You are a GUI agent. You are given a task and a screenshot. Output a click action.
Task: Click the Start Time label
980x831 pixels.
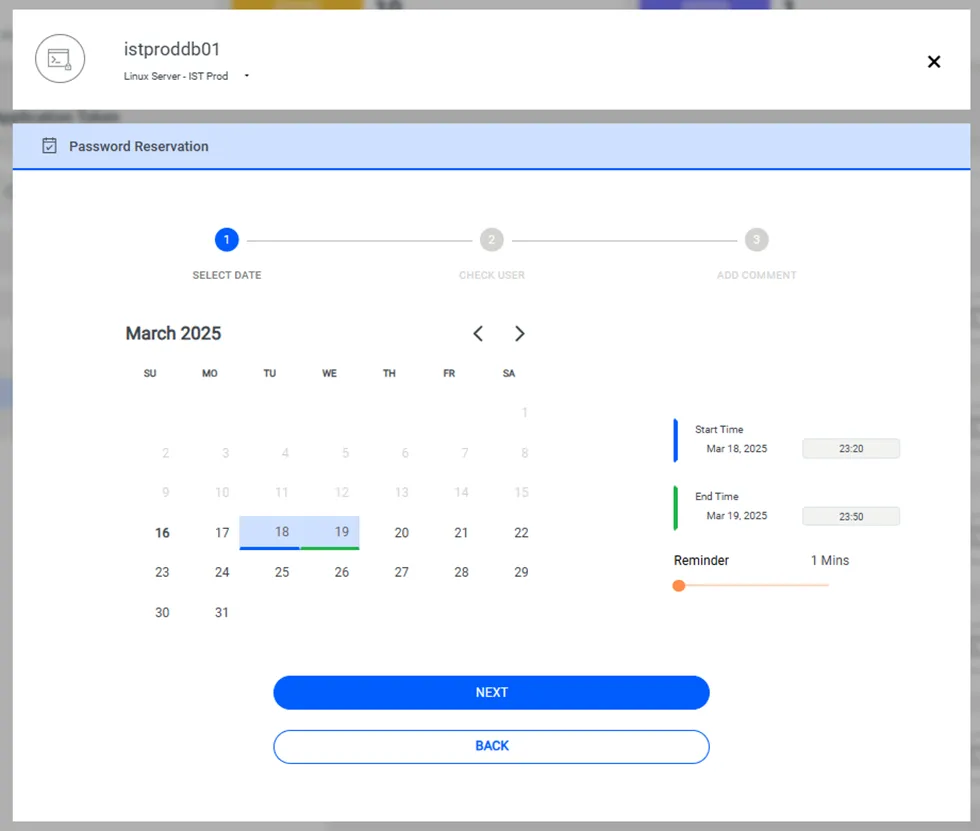click(x=719, y=429)
